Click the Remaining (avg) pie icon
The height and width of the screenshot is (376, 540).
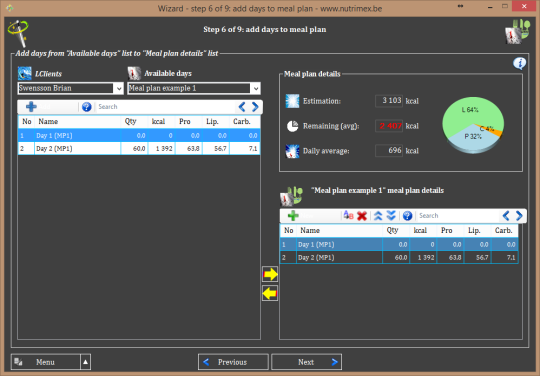[x=292, y=126]
